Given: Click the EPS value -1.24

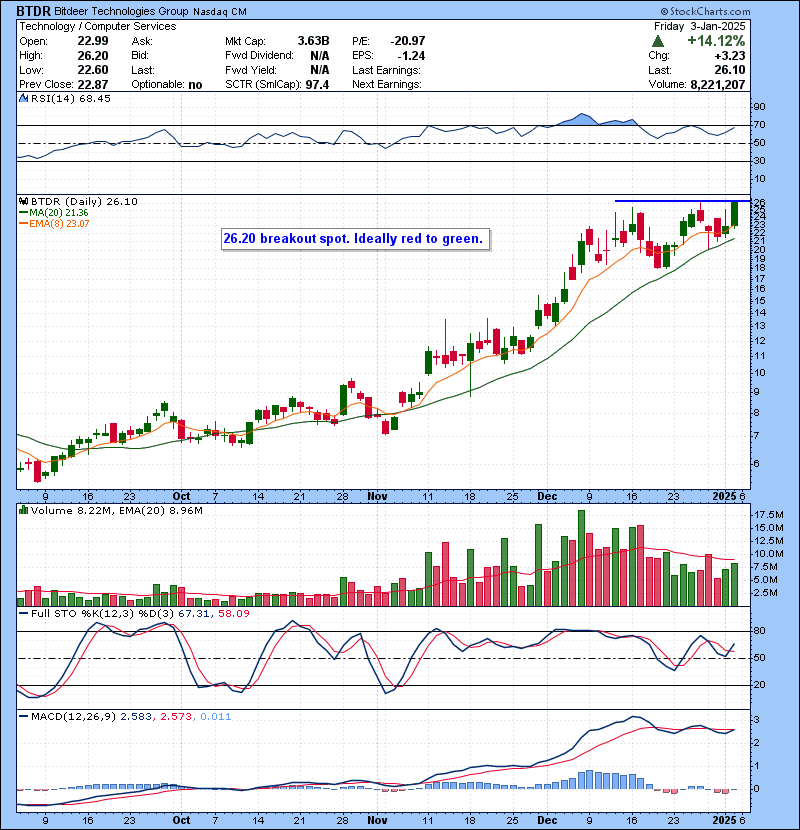Looking at the screenshot, I should point(411,56).
